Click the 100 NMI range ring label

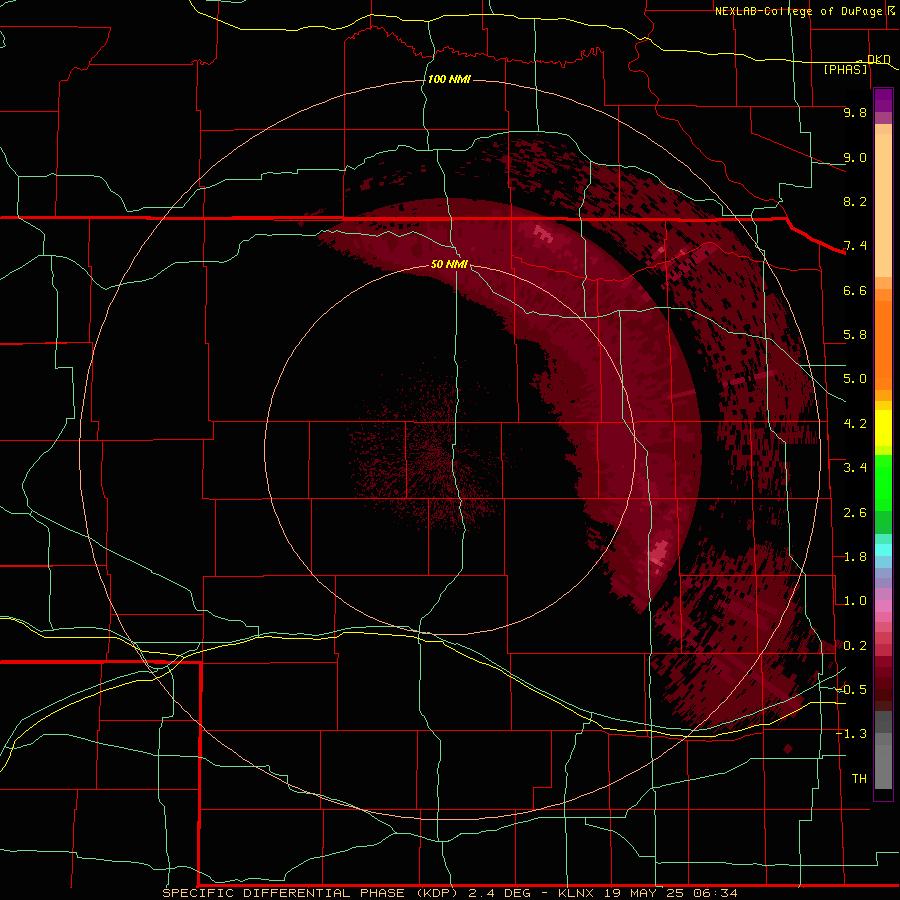coord(449,79)
